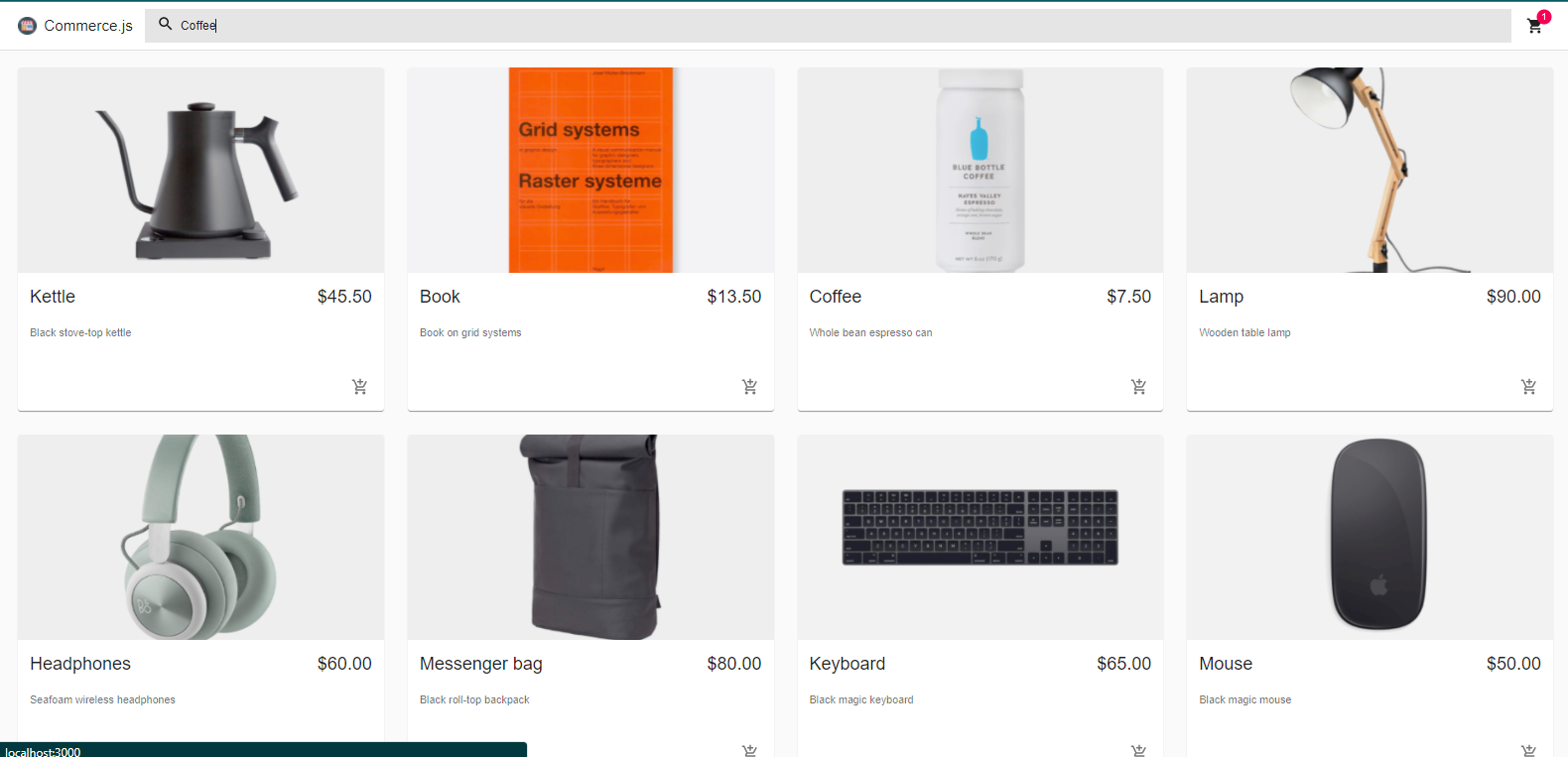Click the search magnifier icon
This screenshot has height=757, width=1568.
(166, 24)
